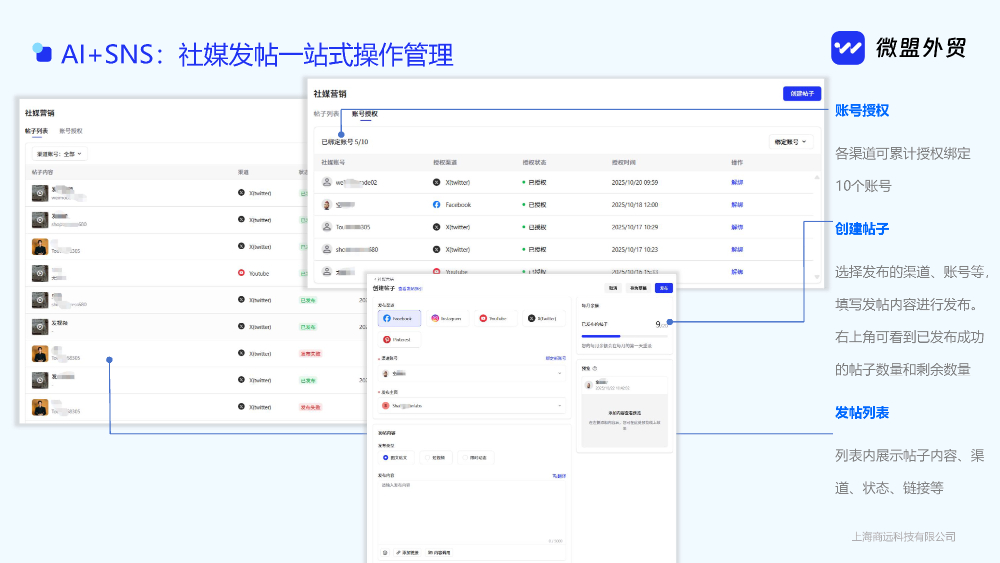
Task: Expand the 发布主页 page selector
Action: (471, 406)
